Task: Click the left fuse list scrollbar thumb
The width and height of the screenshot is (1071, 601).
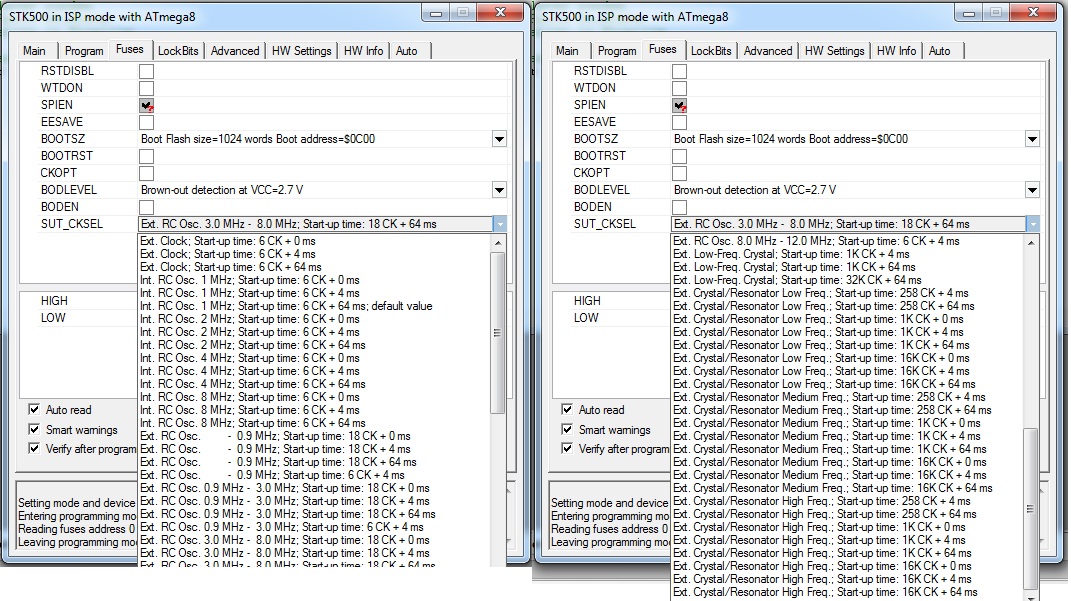Action: coord(498,333)
